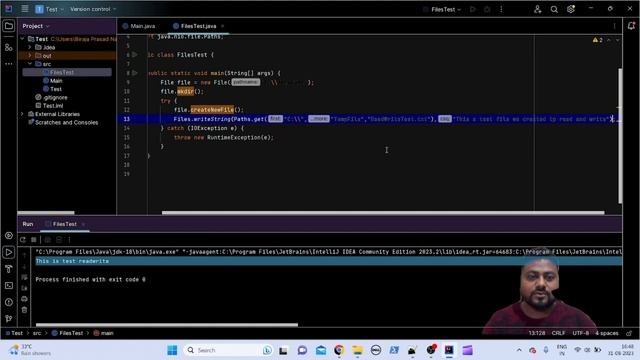
Task: Toggle soft-wrap in the console
Action: [24, 277]
